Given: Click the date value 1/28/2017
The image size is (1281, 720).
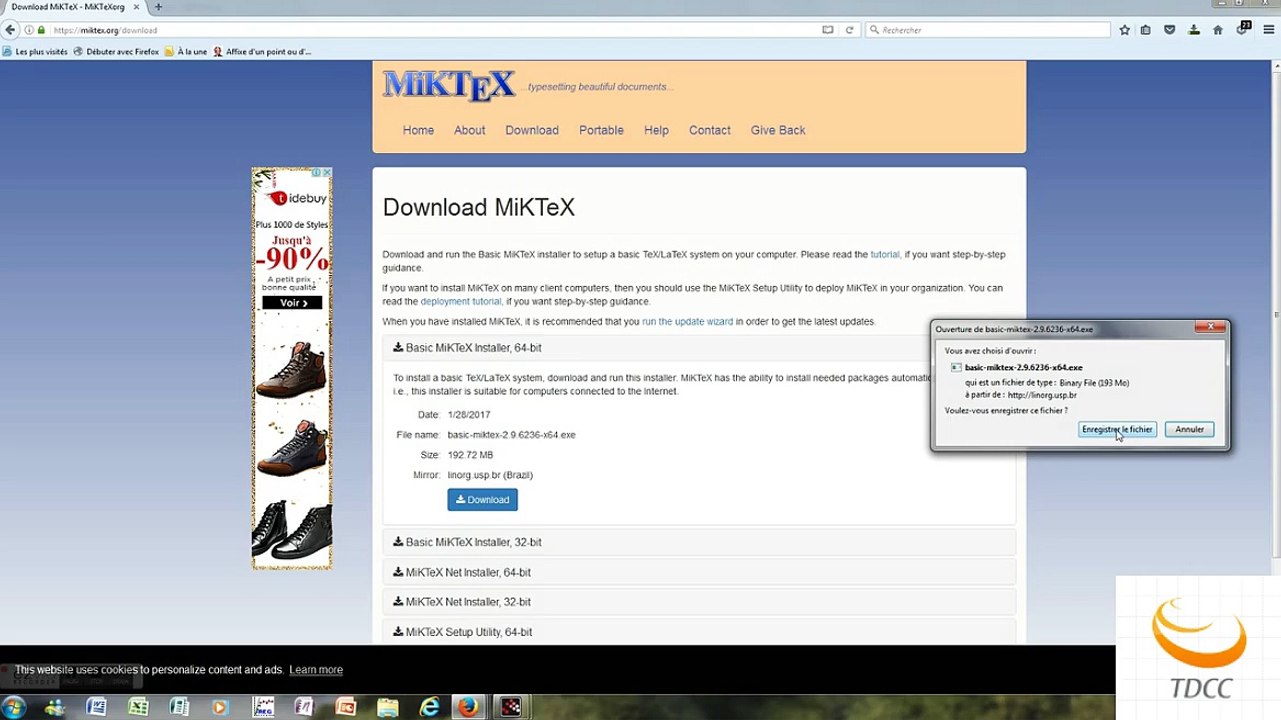Looking at the screenshot, I should tap(469, 415).
